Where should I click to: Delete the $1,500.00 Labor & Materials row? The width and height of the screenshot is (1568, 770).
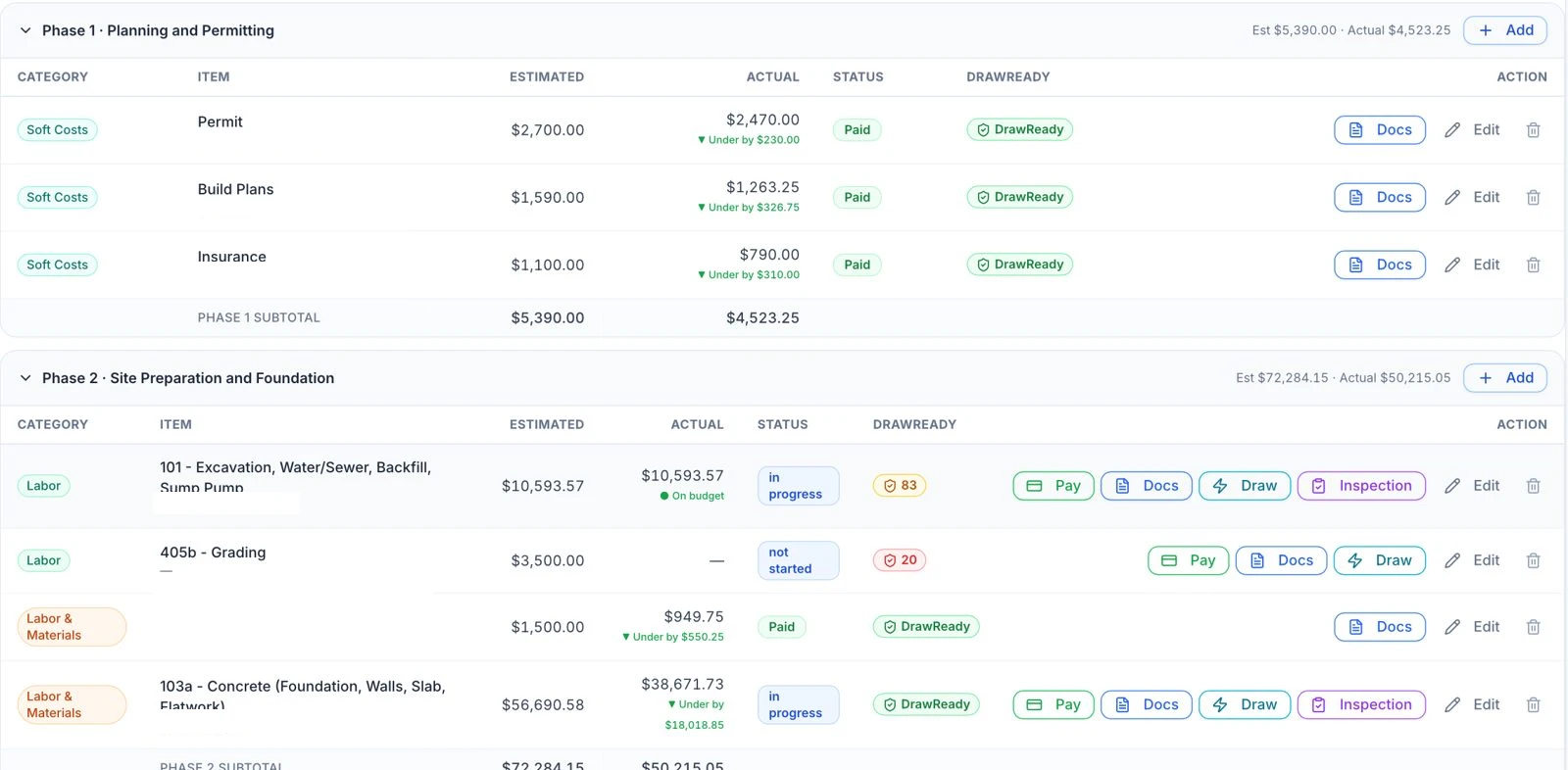click(1533, 627)
